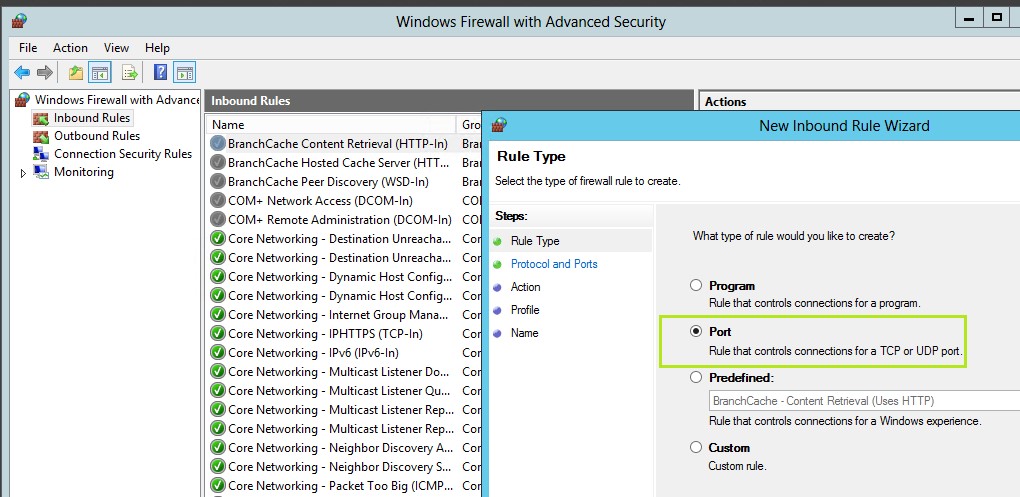Image resolution: width=1020 pixels, height=497 pixels.
Task: Click gray icon of COM+ Network Access rule
Action: (218, 200)
